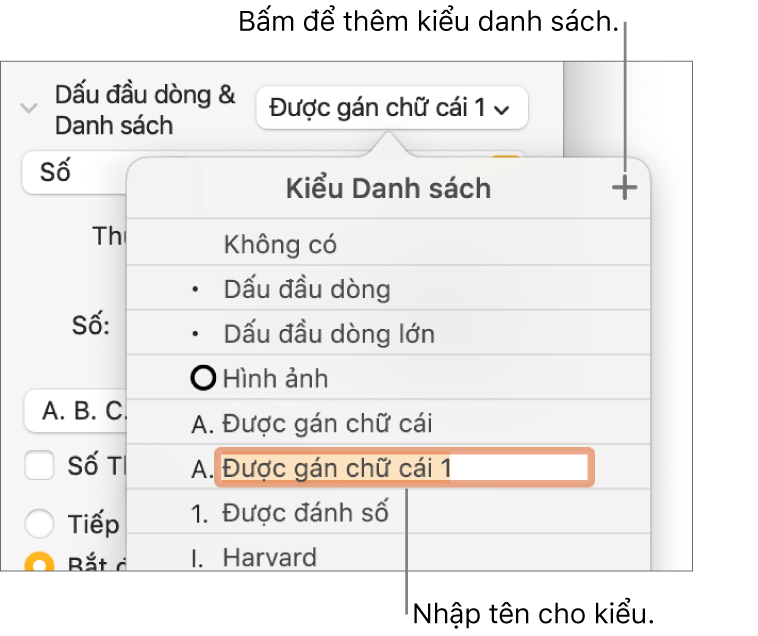This screenshot has width=758, height=636.
Task: Select the Không có list style
Action: [x=388, y=244]
